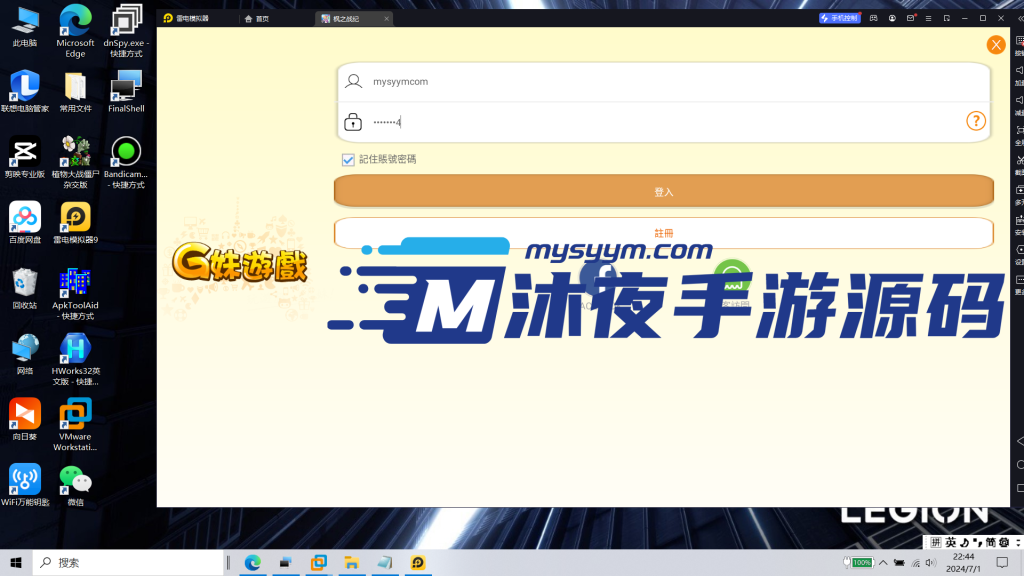Screen dimensions: 1024x576
Task: Expand hidden icons in the system tray
Action: (884, 562)
